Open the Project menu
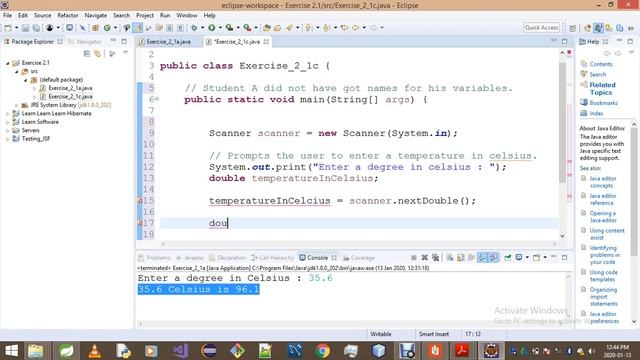This screenshot has width=640, height=360. pos(144,15)
